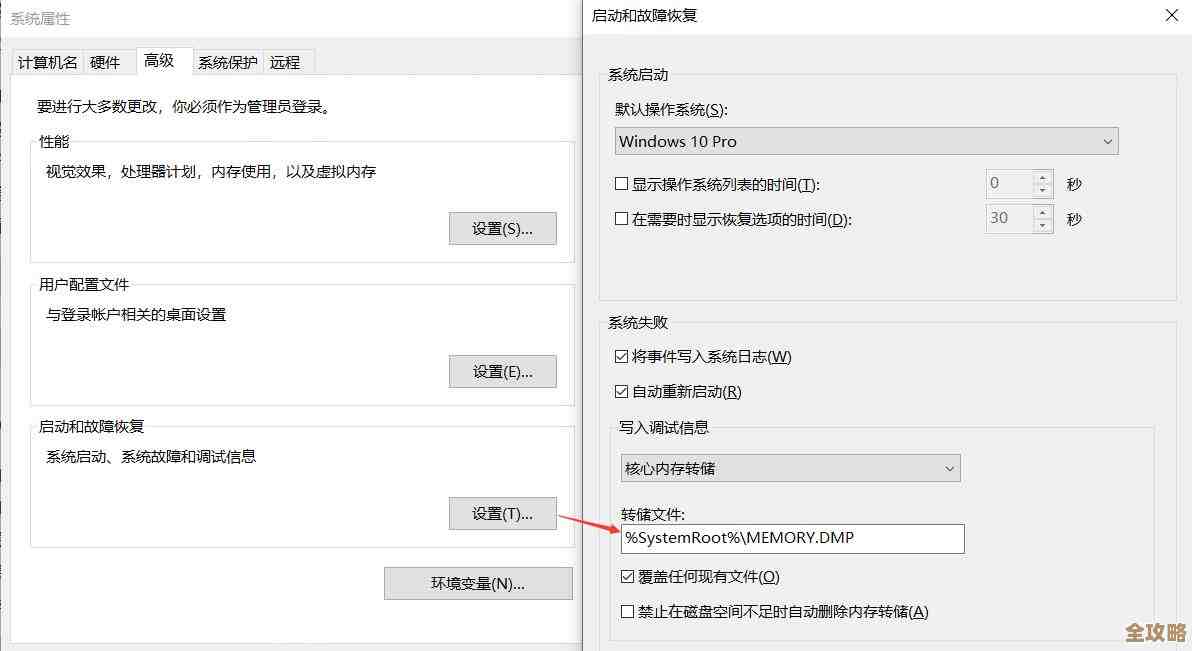
Task: Click 启动和故障恢复 的 设置(T) button
Action: (x=502, y=513)
